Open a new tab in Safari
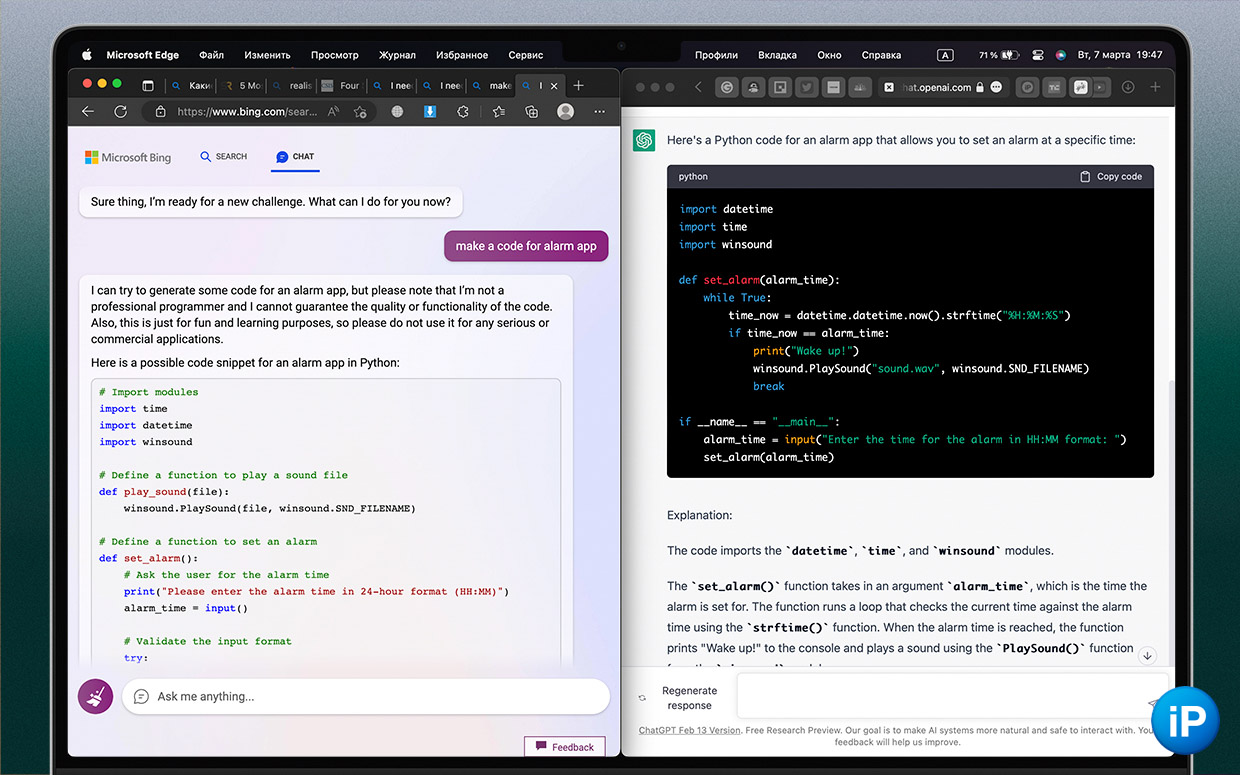 click(1155, 87)
